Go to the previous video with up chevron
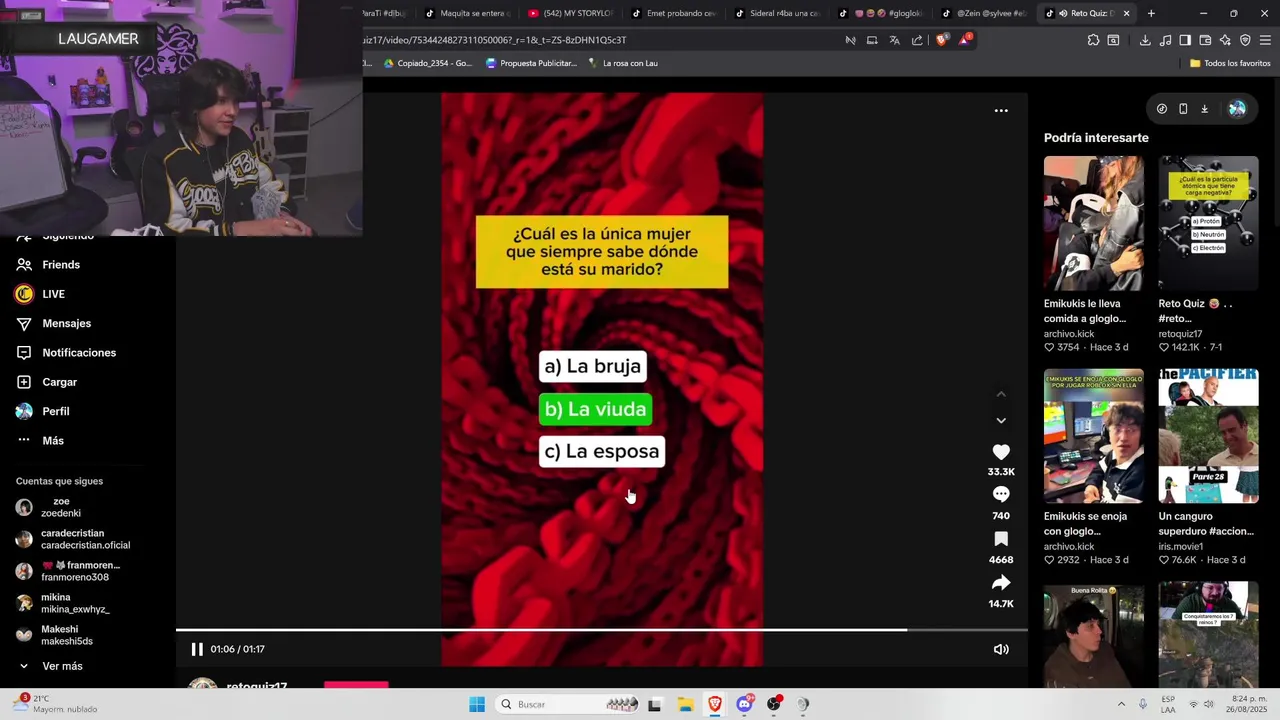This screenshot has height=720, width=1280. click(1001, 394)
